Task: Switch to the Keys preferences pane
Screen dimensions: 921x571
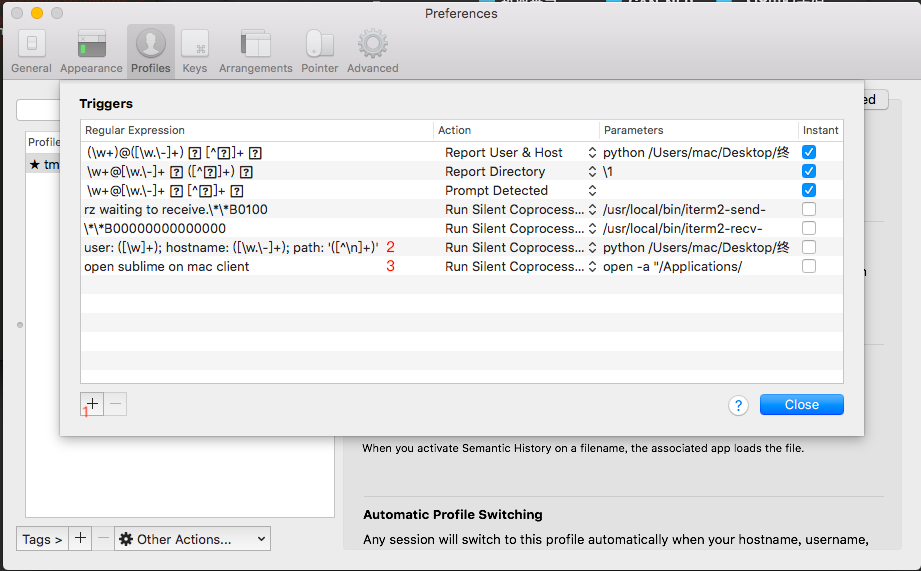Action: (194, 51)
